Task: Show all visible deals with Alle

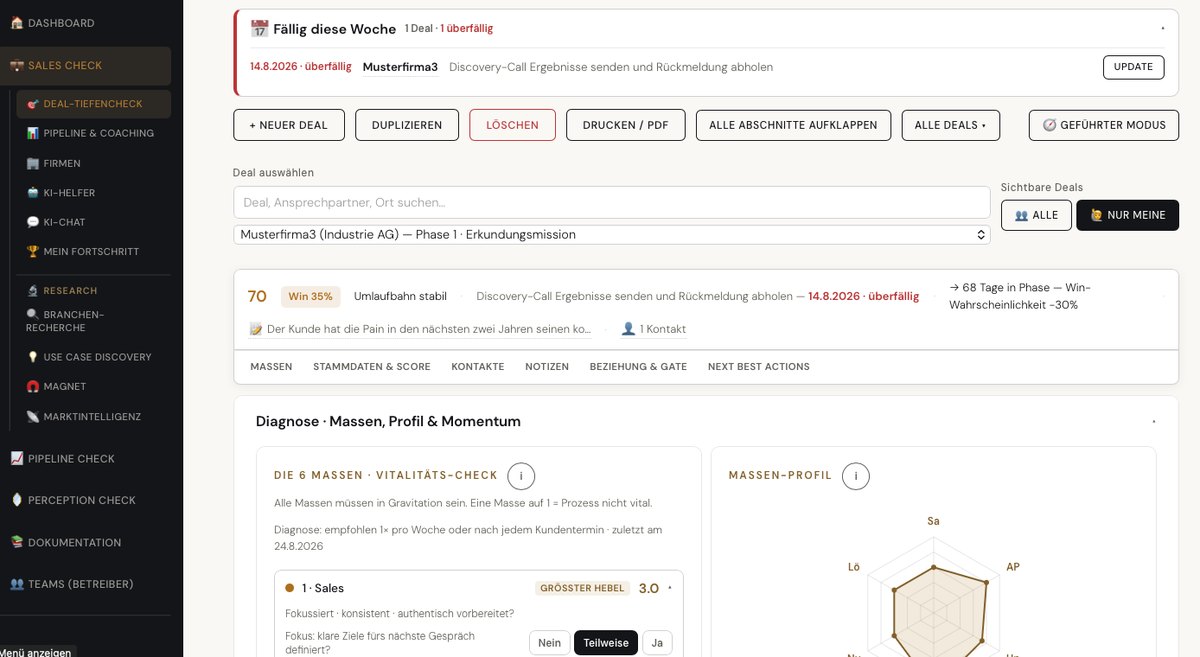Action: click(1036, 215)
